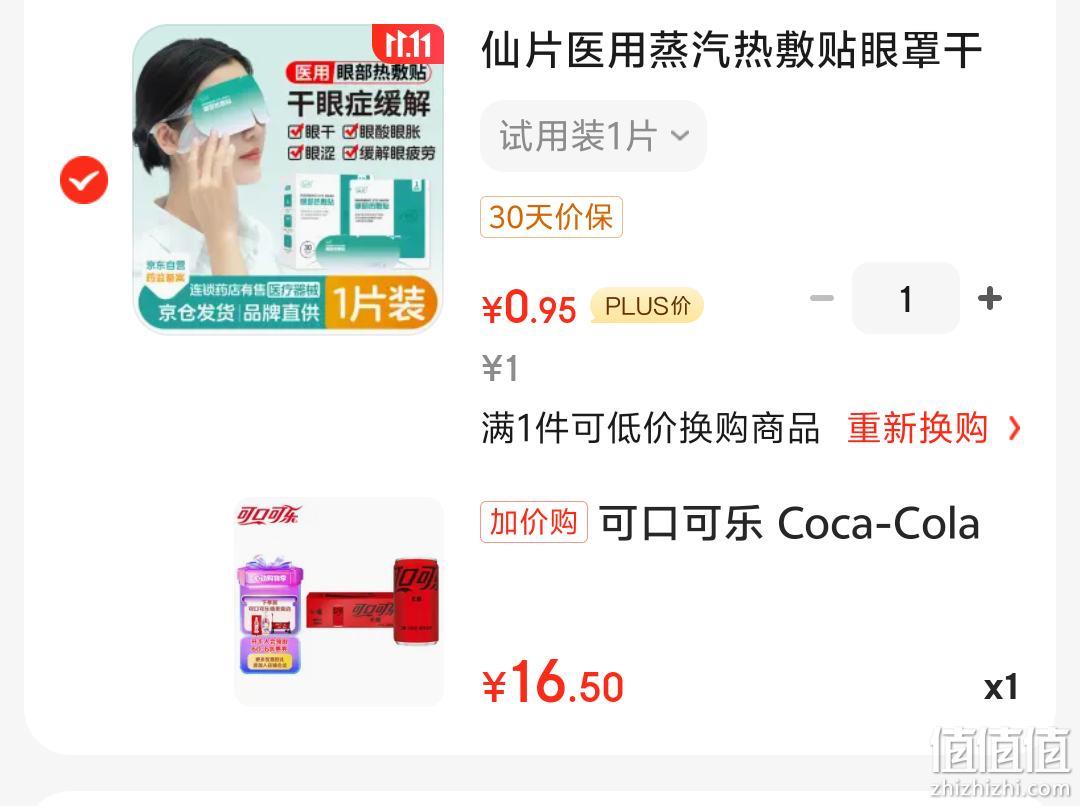Tap the 11.11 badge on eye mask image

tap(408, 44)
